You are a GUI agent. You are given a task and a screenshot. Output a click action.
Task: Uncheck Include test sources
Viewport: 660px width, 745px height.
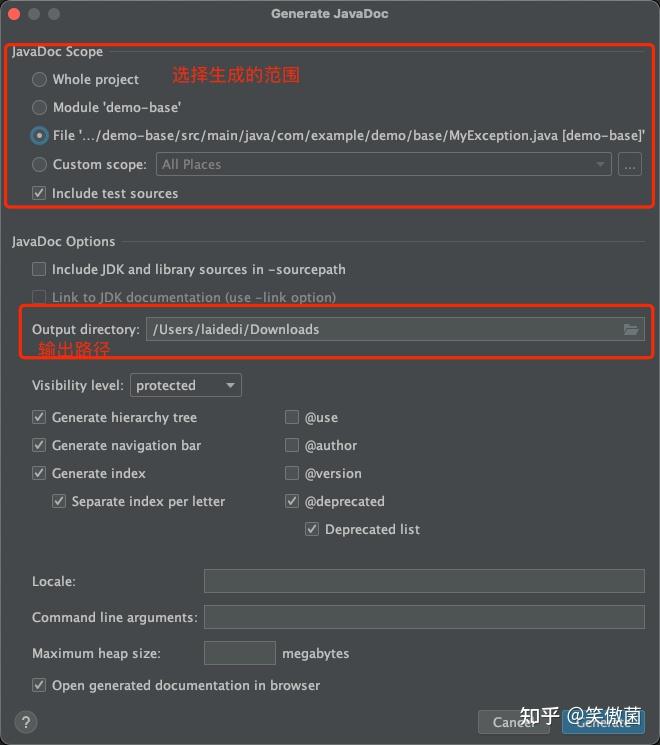39,193
